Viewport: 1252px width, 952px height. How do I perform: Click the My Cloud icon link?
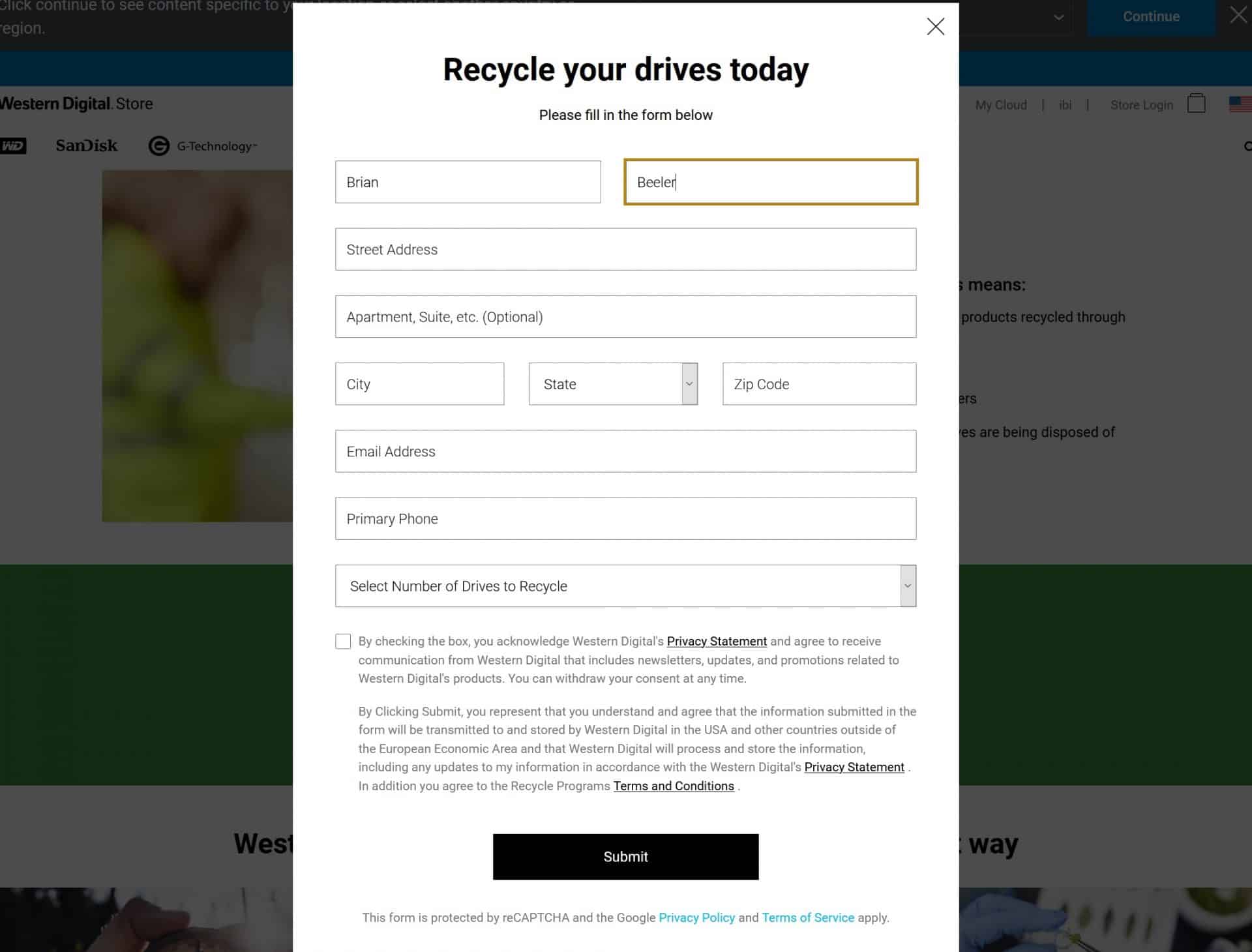tap(1001, 105)
